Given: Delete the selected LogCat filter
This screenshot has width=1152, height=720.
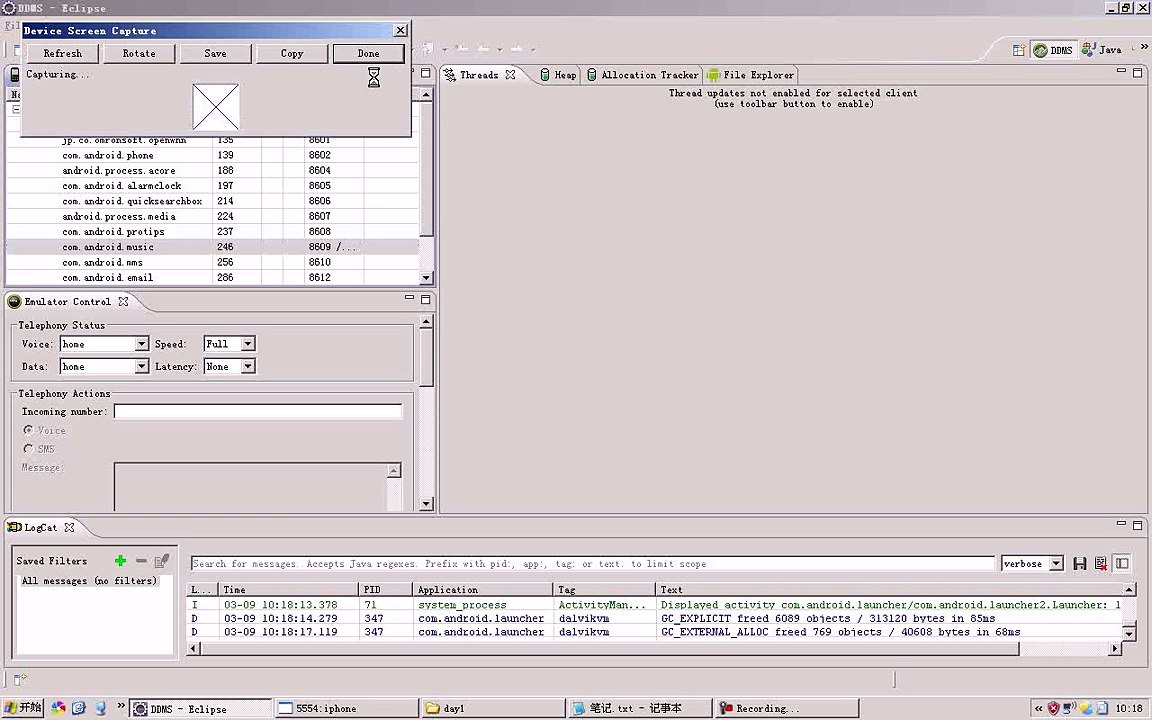Looking at the screenshot, I should click(141, 561).
